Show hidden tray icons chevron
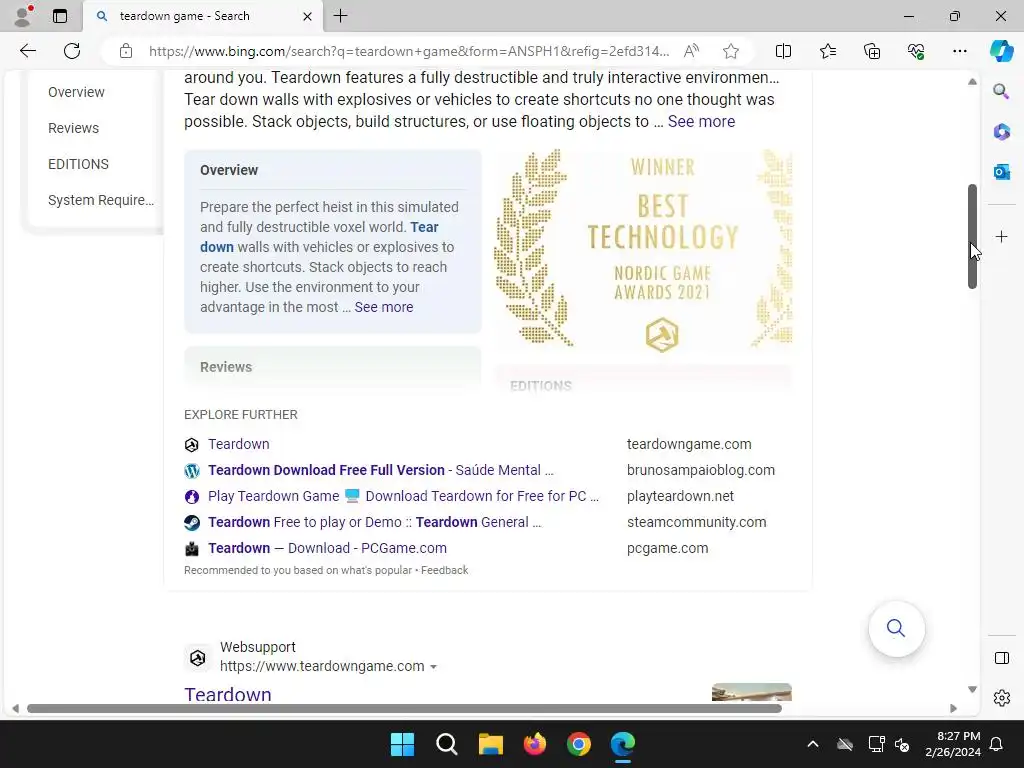This screenshot has height=768, width=1024. tap(812, 744)
